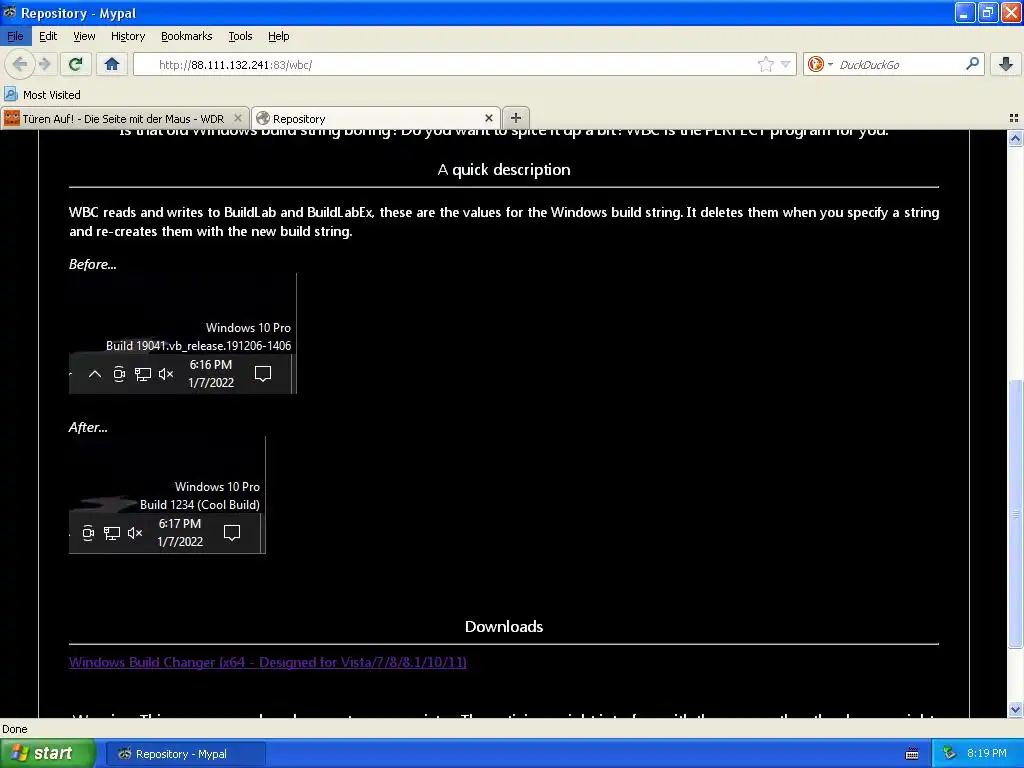
Task: Open the DuckDuckGo search engine selector
Action: [x=820, y=64]
